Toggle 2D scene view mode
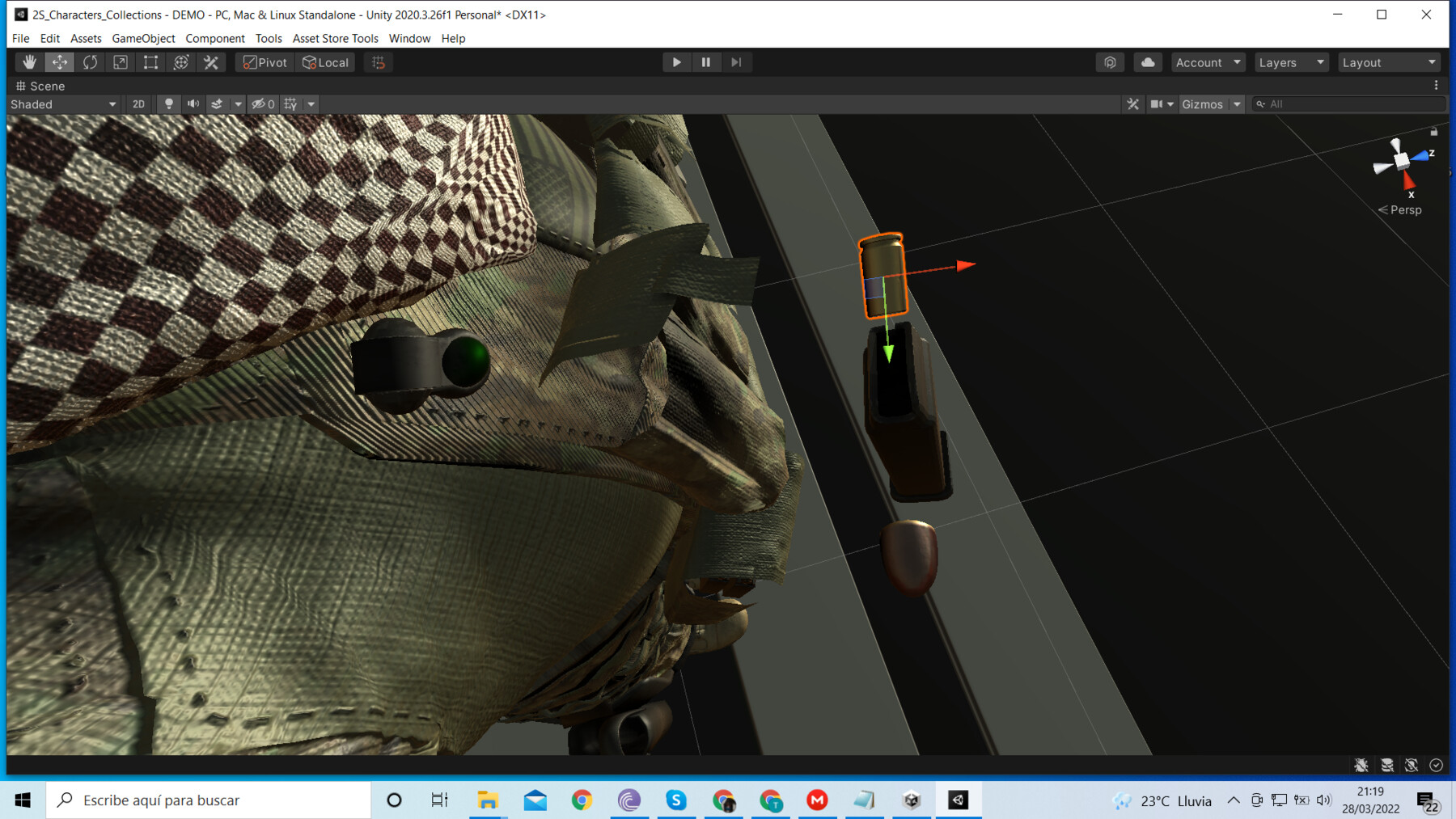 pos(138,104)
